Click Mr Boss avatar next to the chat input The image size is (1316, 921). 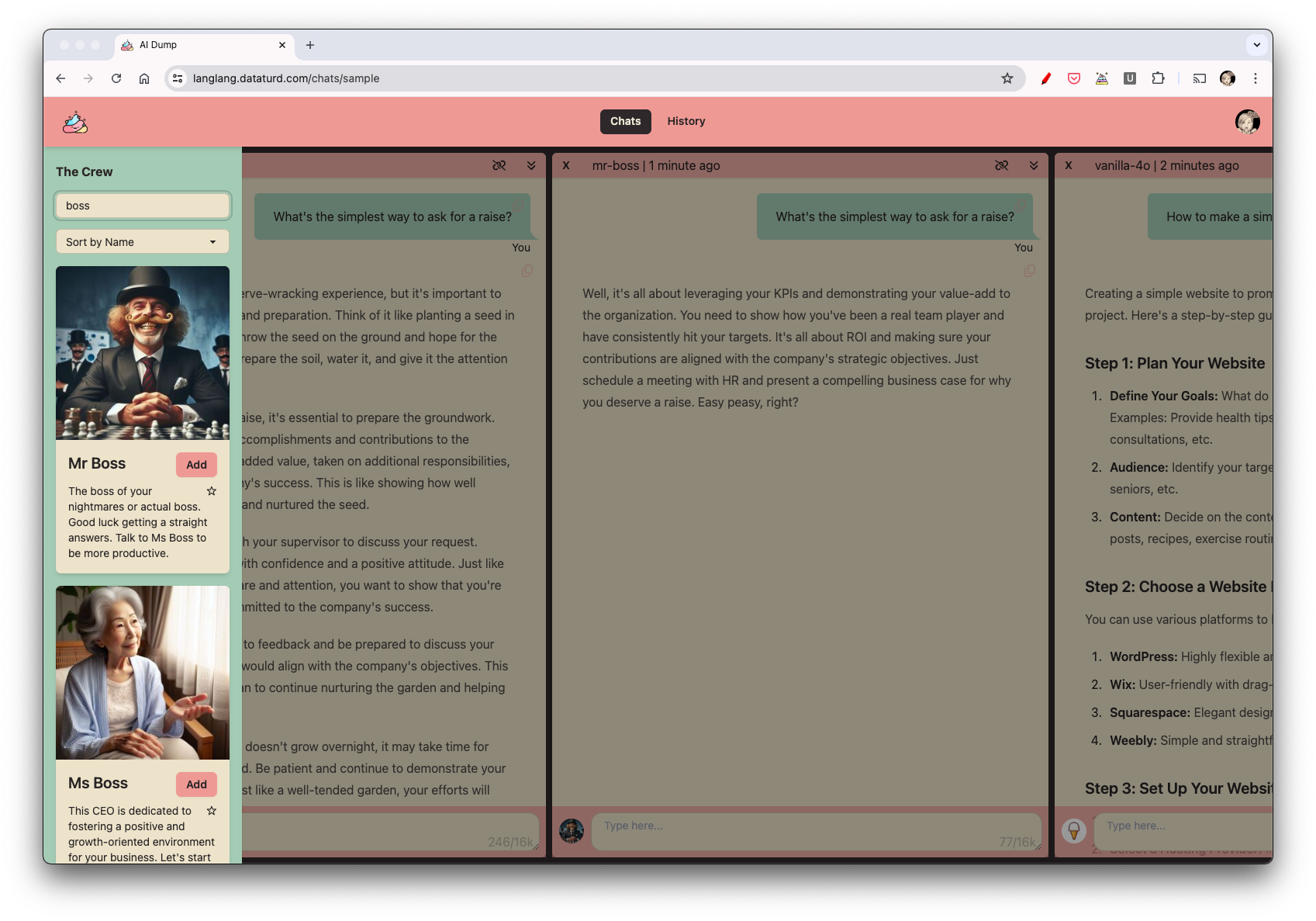point(572,831)
